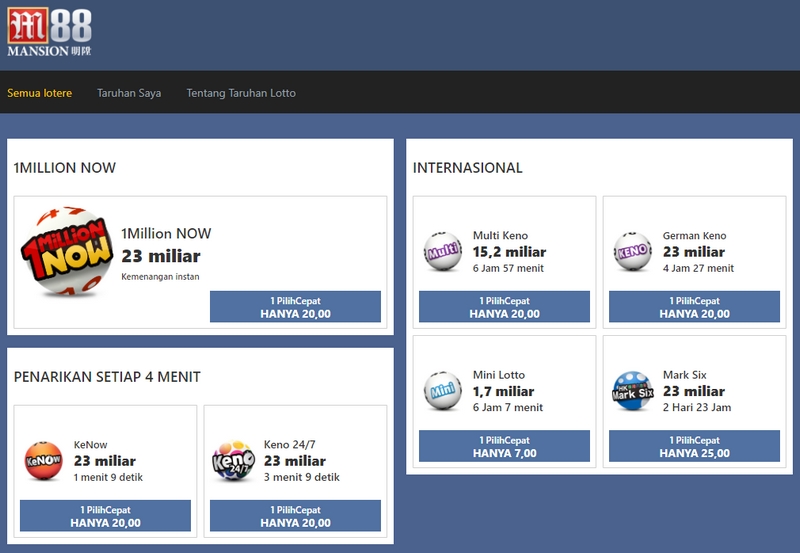This screenshot has width=800, height=553.
Task: Open the Mini Lotto title
Action: (498, 374)
